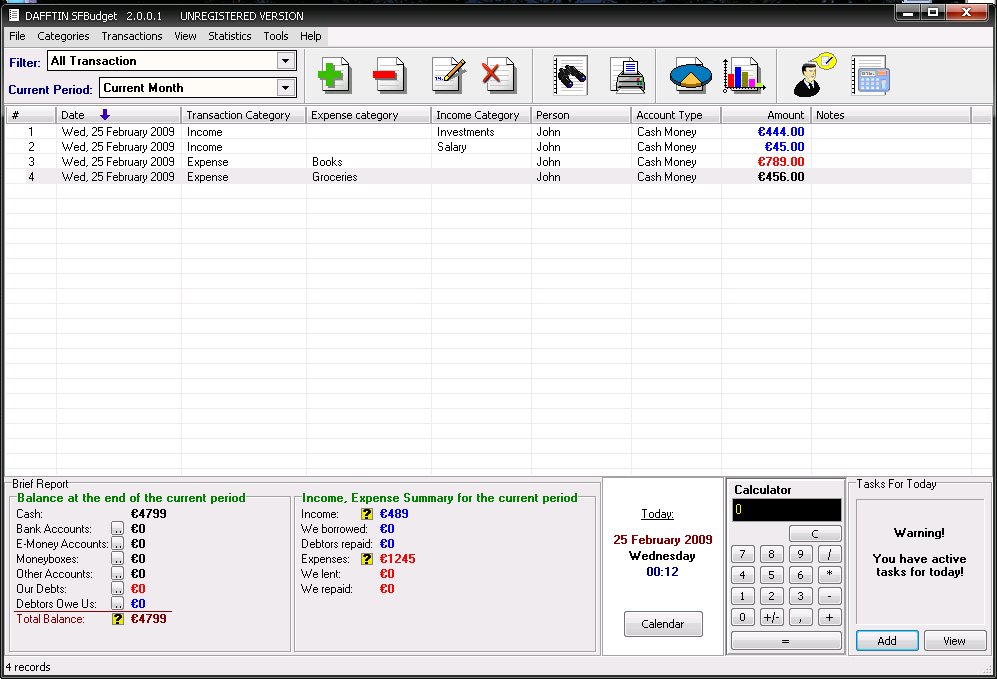Screen dimensions: 997x679
Task: Click the Notes column header
Action: pyautogui.click(x=891, y=115)
